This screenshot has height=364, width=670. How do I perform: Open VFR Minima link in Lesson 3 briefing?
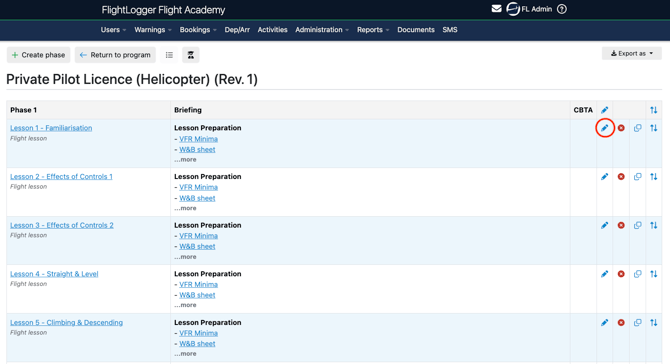198,236
